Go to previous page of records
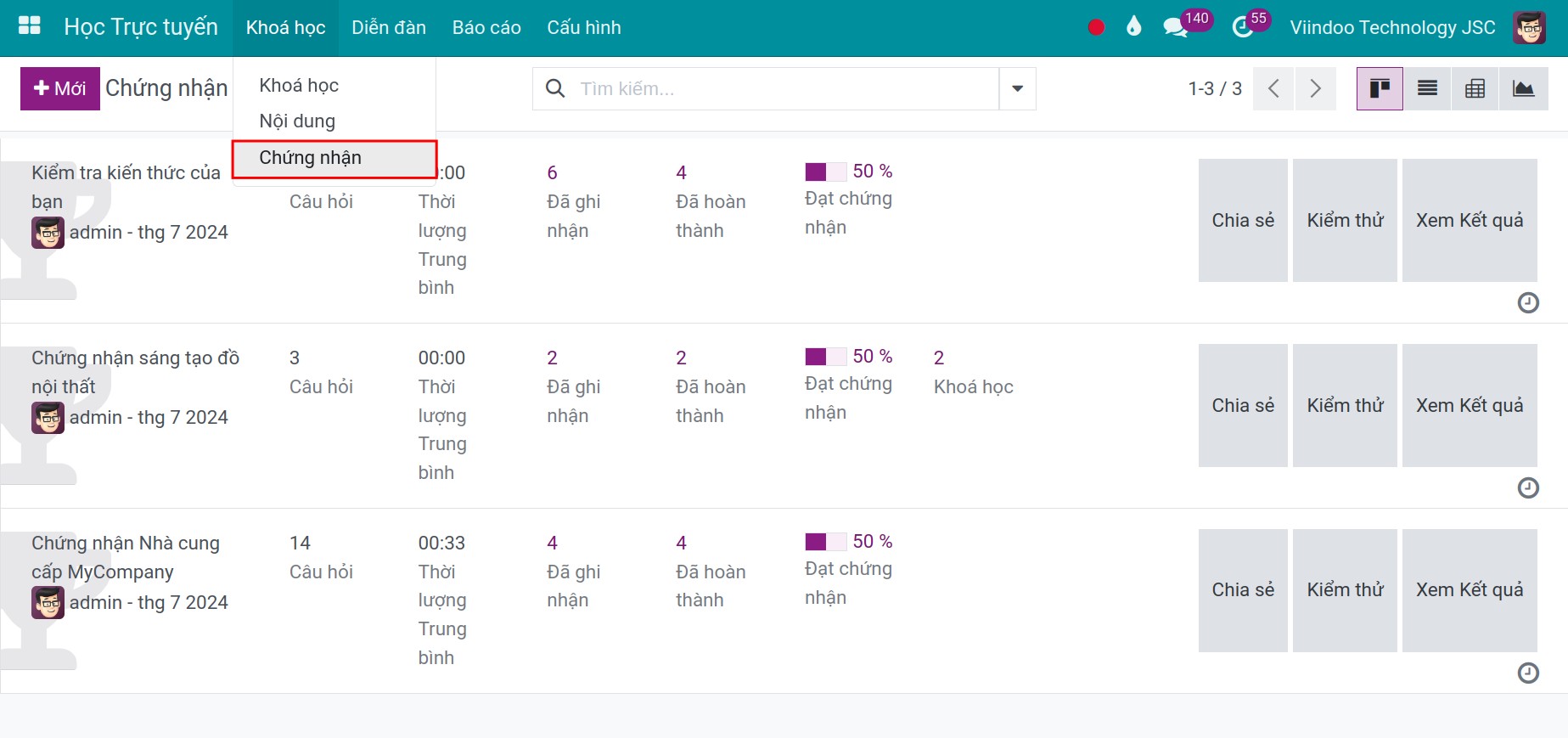Screen dimensions: 1568x738 click(1273, 88)
